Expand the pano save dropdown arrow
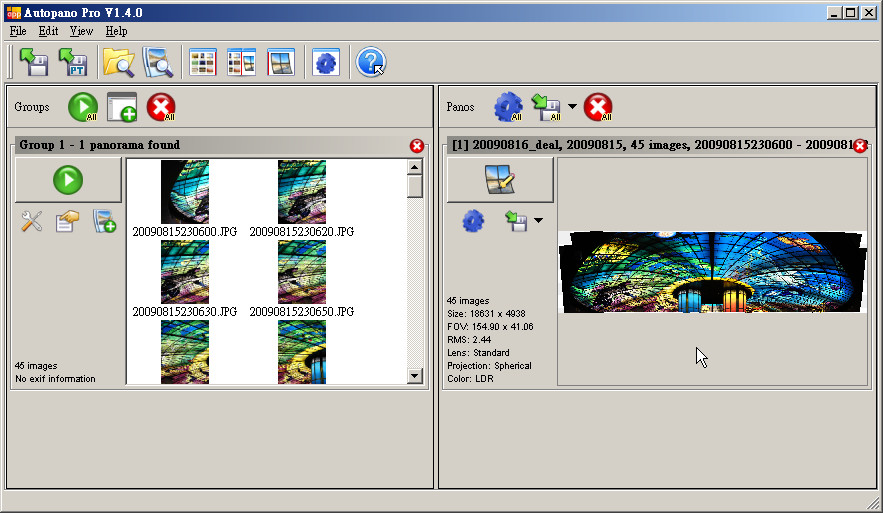Viewport: 883px width, 513px height. [538, 220]
